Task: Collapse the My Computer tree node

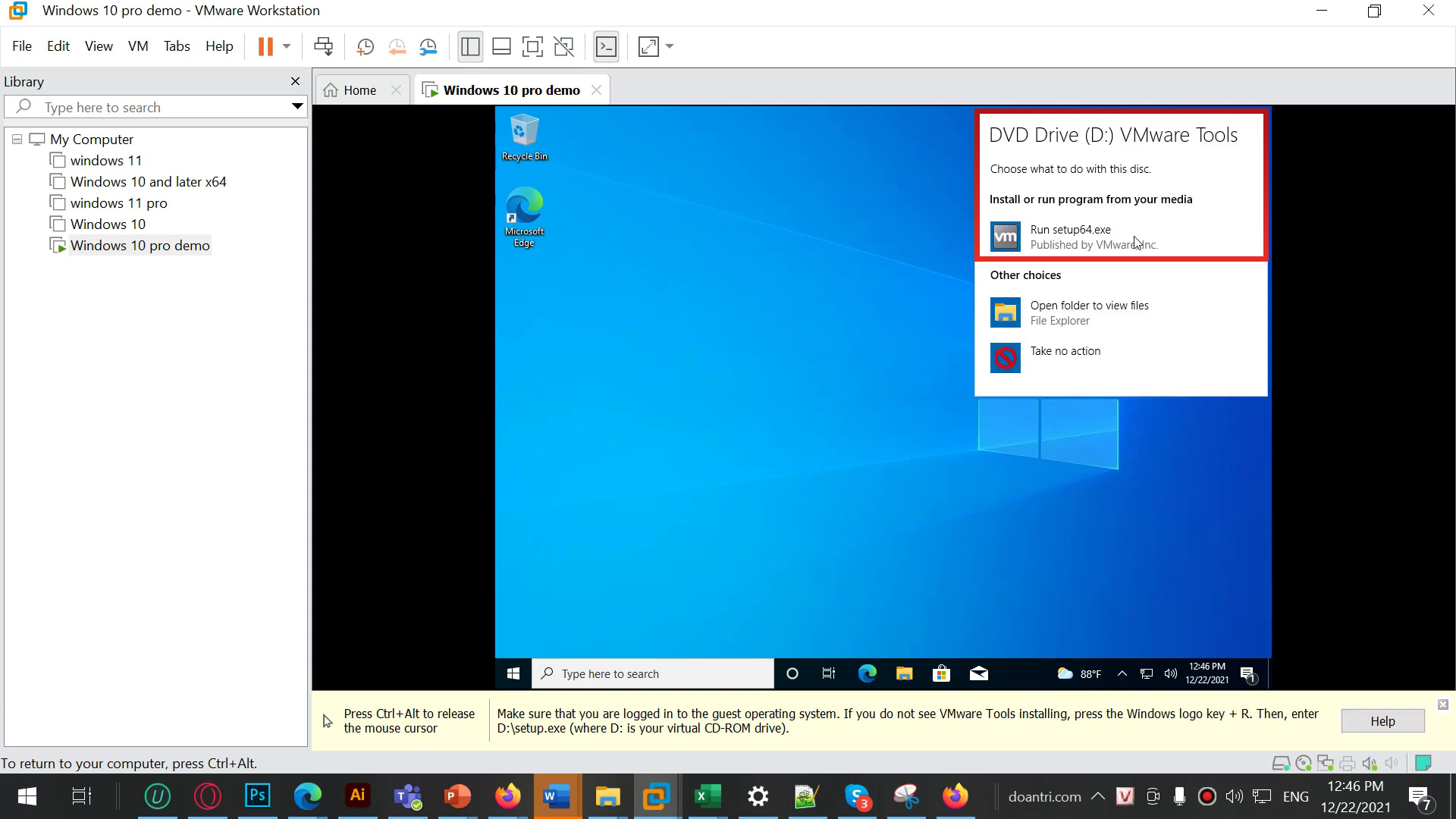Action: tap(16, 139)
